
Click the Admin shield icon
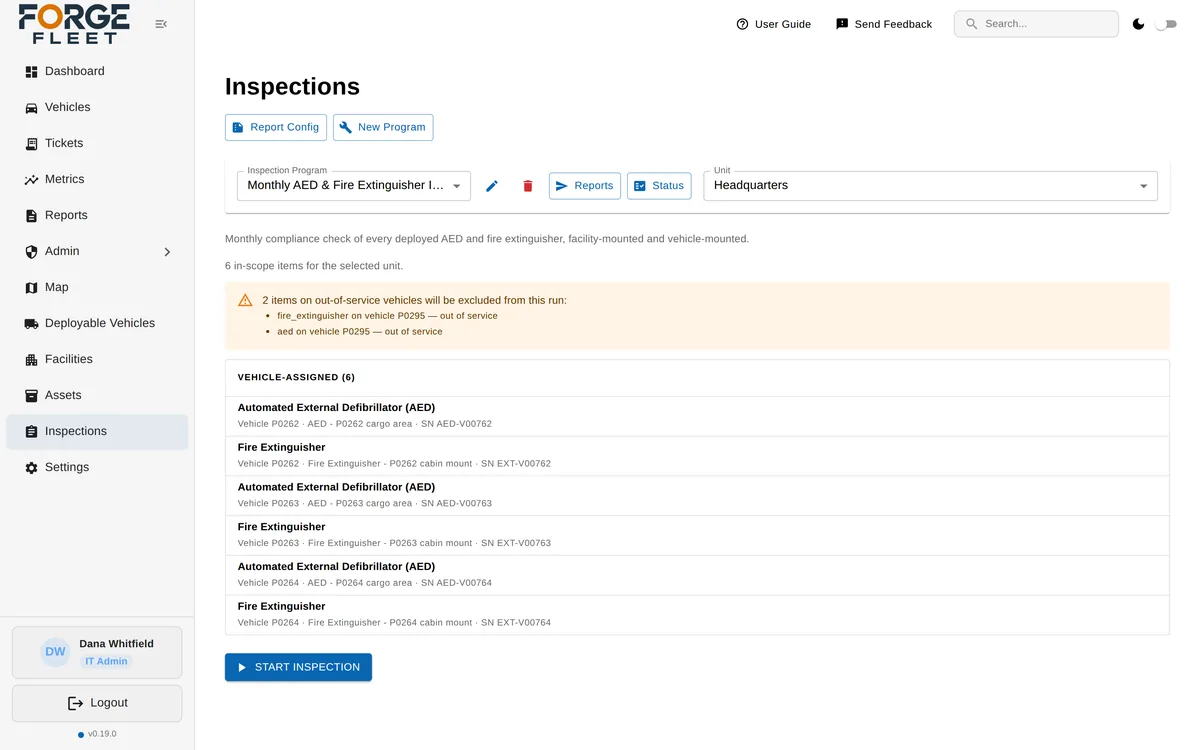(31, 252)
